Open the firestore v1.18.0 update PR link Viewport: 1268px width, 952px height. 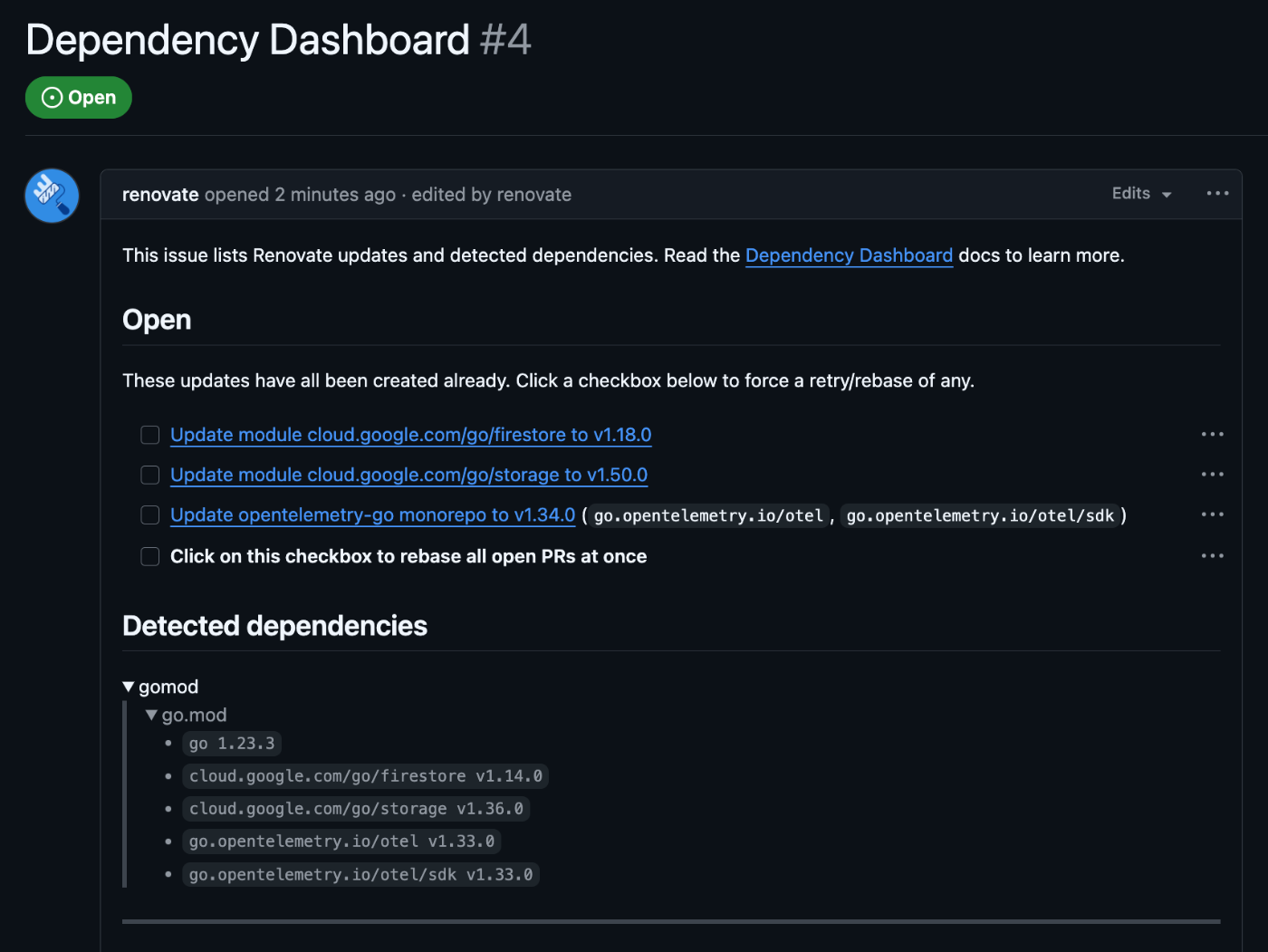pyautogui.click(x=410, y=435)
